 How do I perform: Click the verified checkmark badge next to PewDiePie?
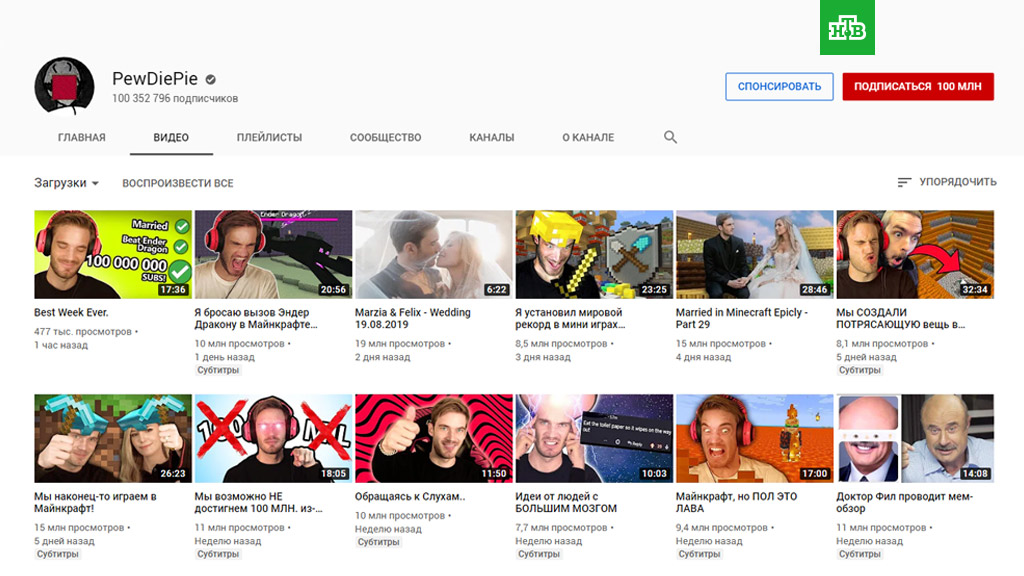pos(211,79)
